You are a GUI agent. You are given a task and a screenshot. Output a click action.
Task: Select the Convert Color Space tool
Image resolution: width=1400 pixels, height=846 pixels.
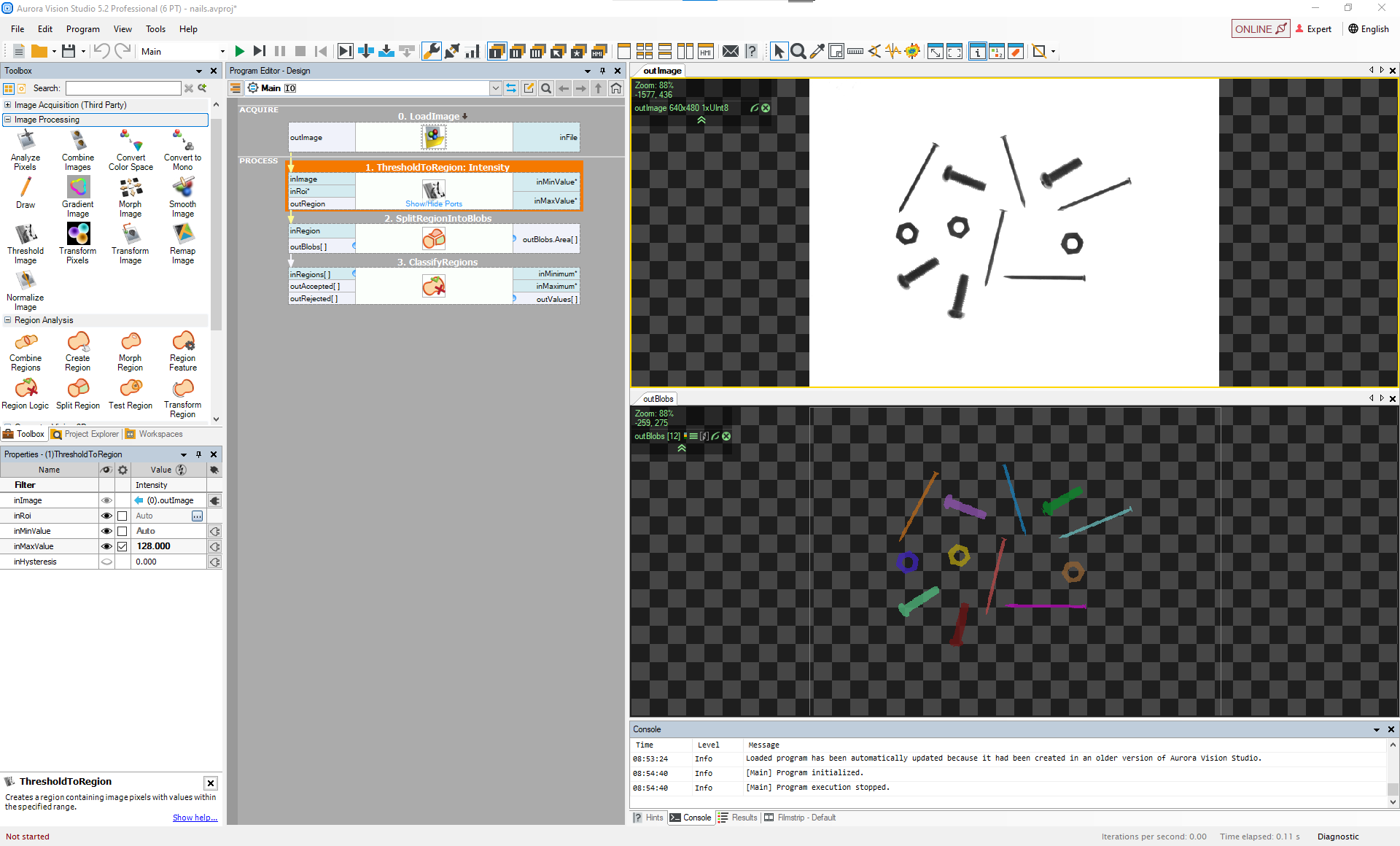(x=131, y=141)
